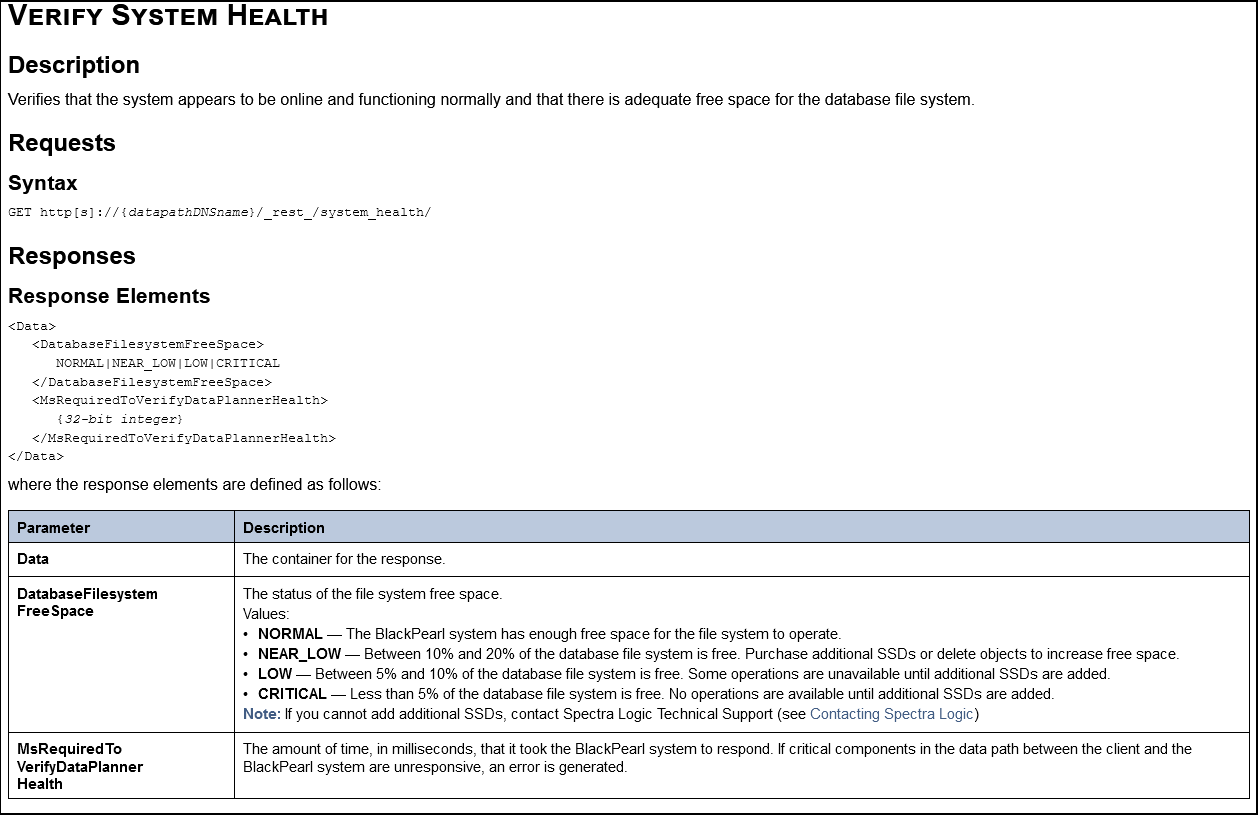This screenshot has height=815, width=1258.
Task: Click the Responses section heading
Action: (x=72, y=256)
